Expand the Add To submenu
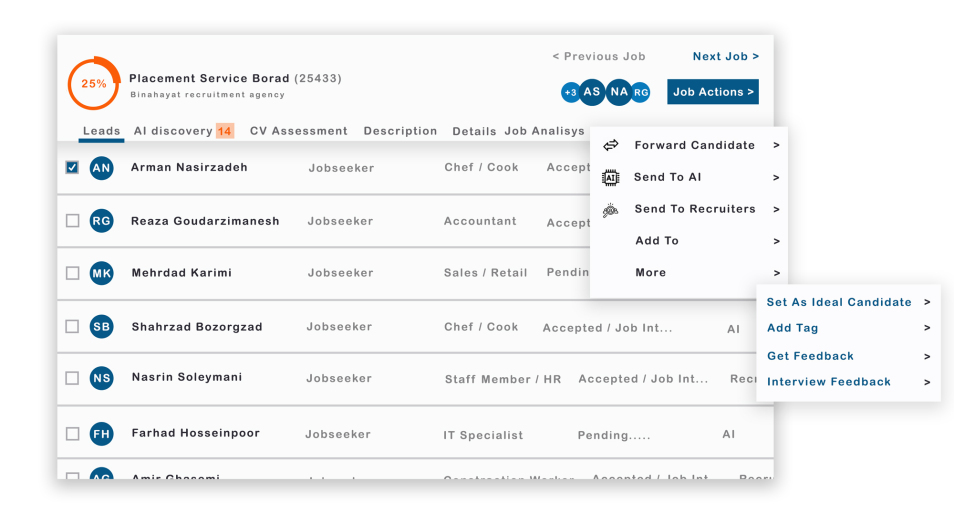Screen dimensions: 954x525 click(656, 241)
